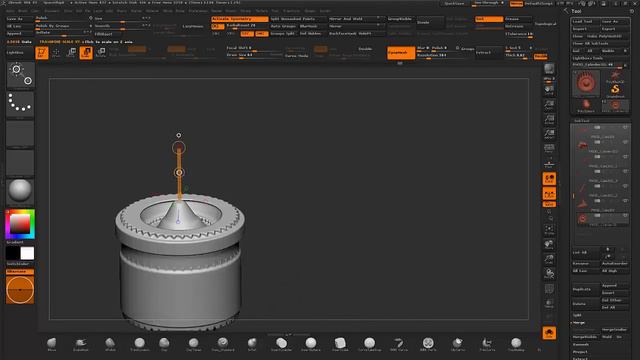Click the Duplicate subtool button

tap(585, 289)
